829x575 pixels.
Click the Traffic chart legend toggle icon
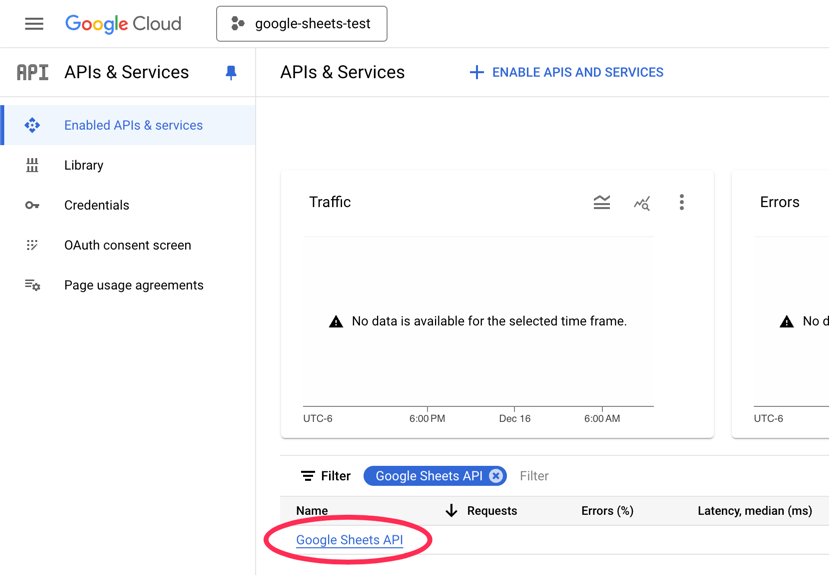point(601,203)
